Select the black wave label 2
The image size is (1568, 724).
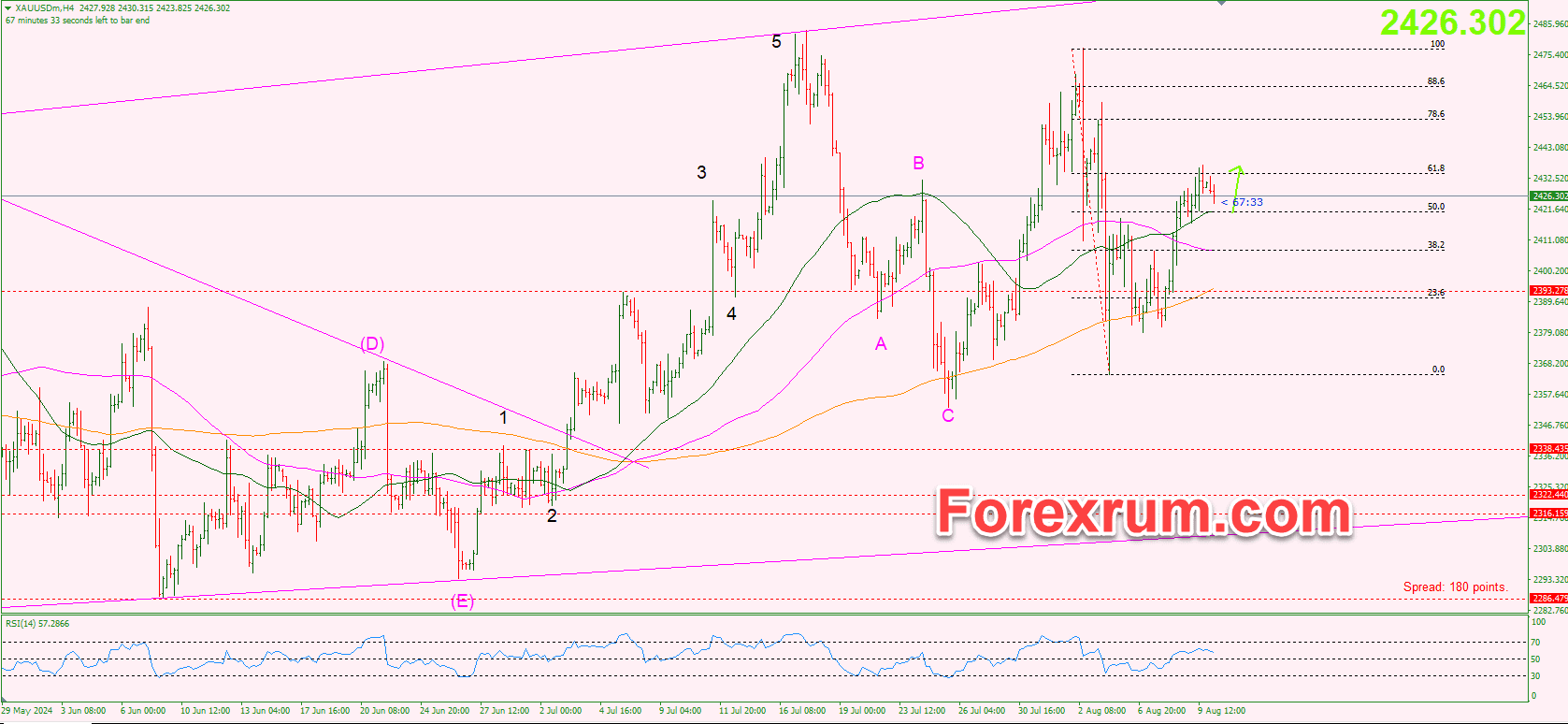click(x=552, y=516)
